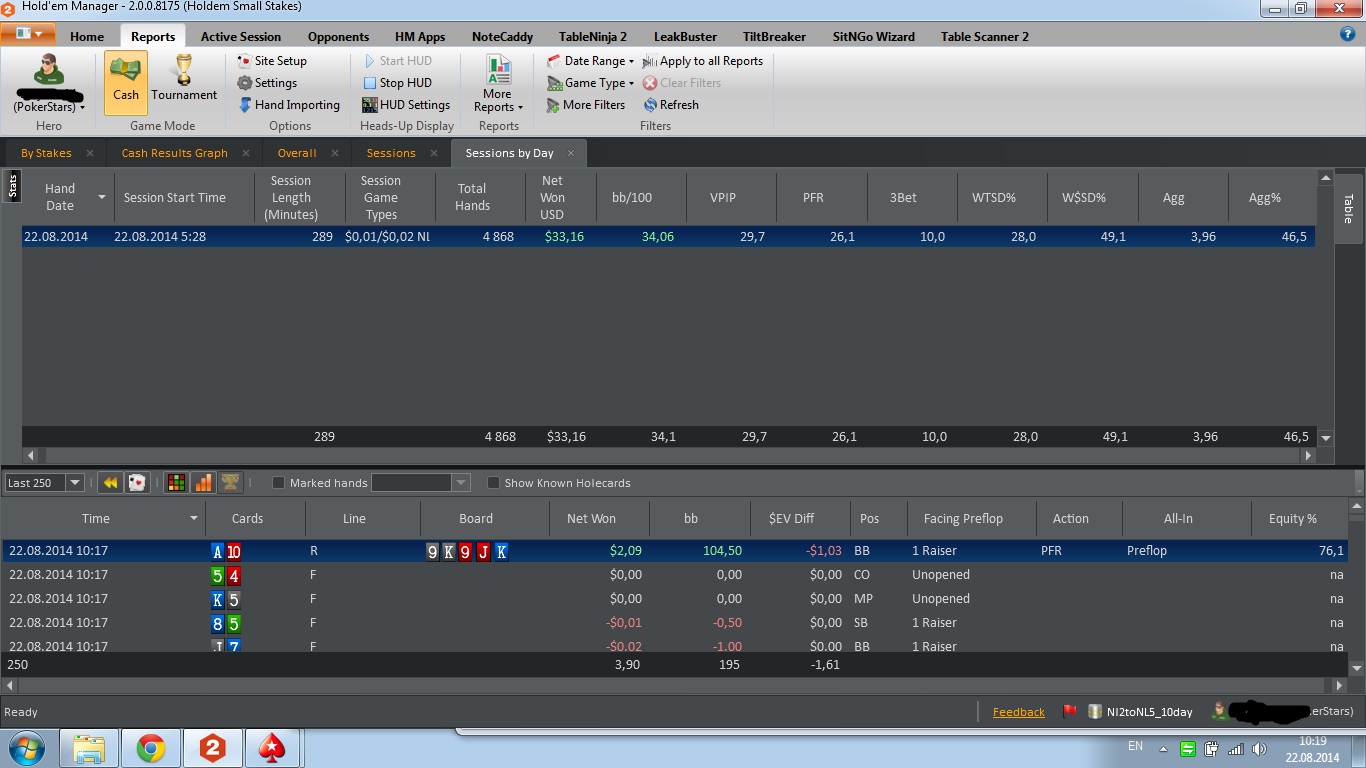Image resolution: width=1366 pixels, height=768 pixels.
Task: Click the NI2toNL5_10day database icon
Action: [x=1095, y=712]
